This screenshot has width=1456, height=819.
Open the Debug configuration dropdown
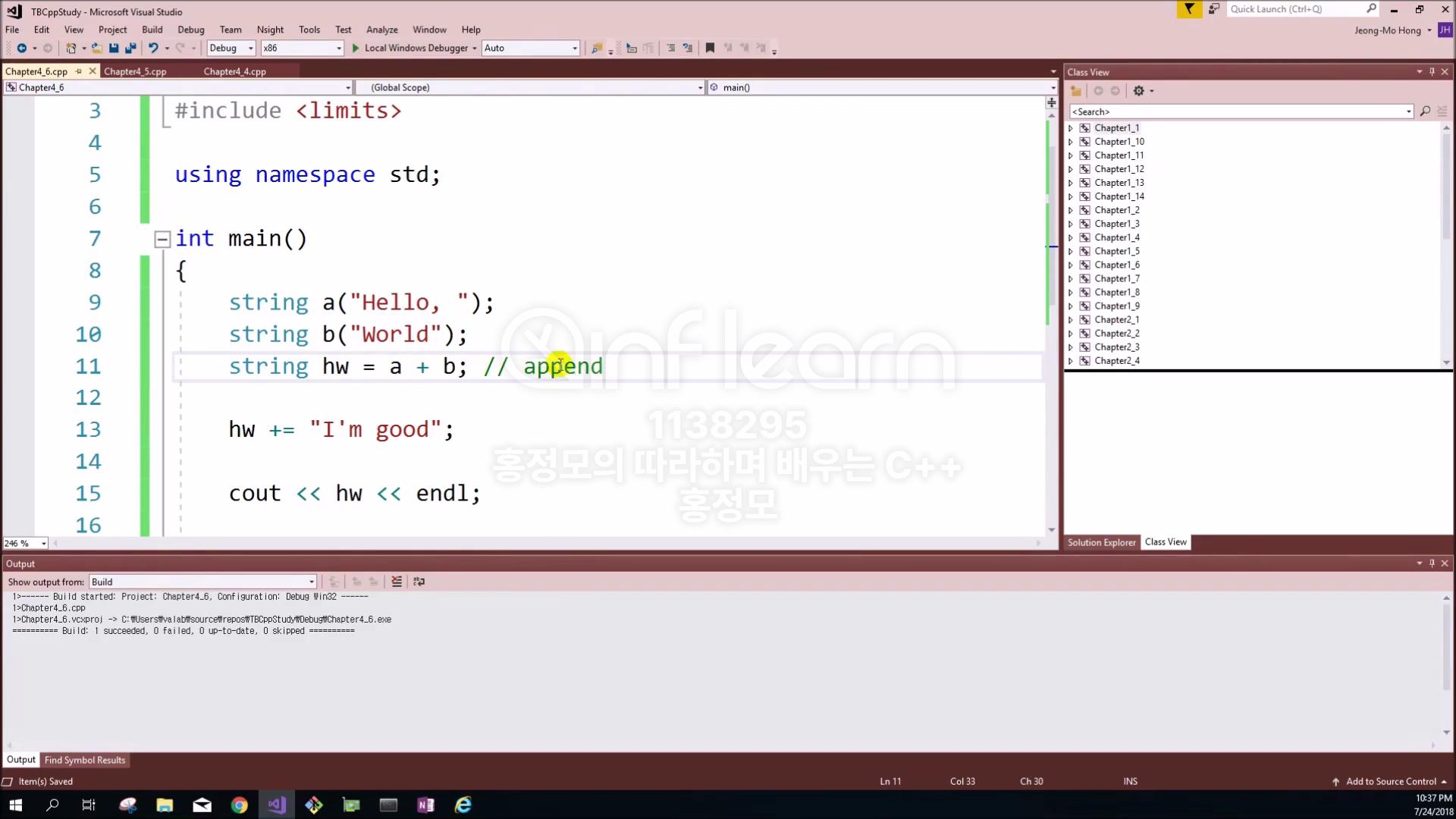coord(250,48)
